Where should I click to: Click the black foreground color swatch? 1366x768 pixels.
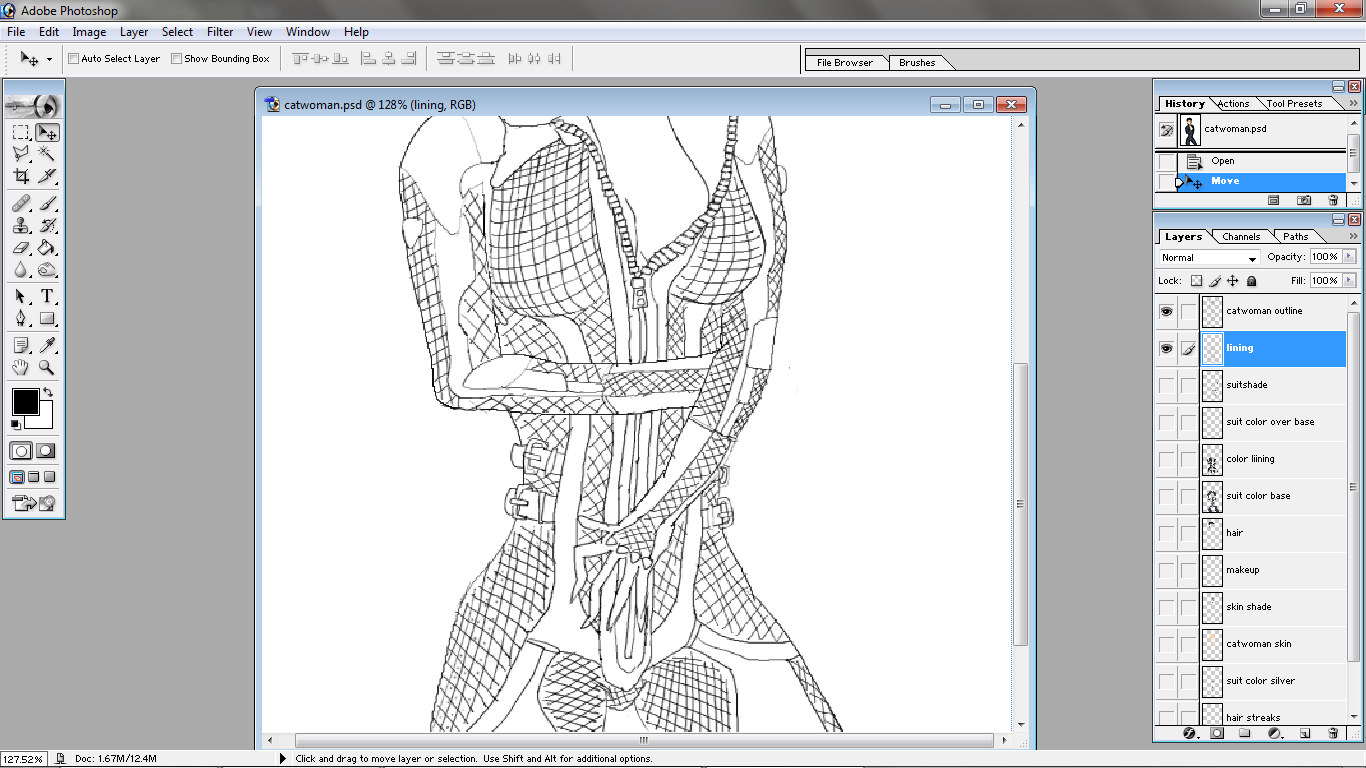click(25, 402)
